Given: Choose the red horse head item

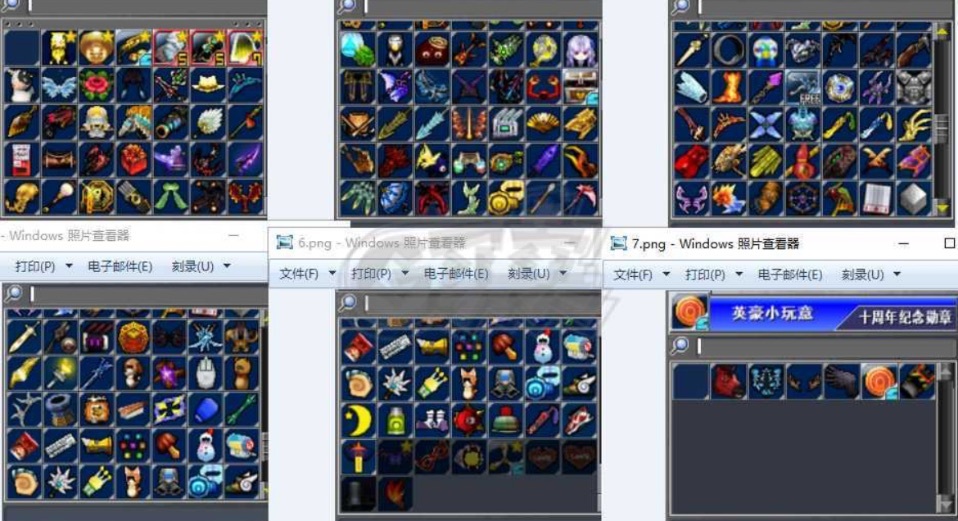Looking at the screenshot, I should (x=728, y=381).
